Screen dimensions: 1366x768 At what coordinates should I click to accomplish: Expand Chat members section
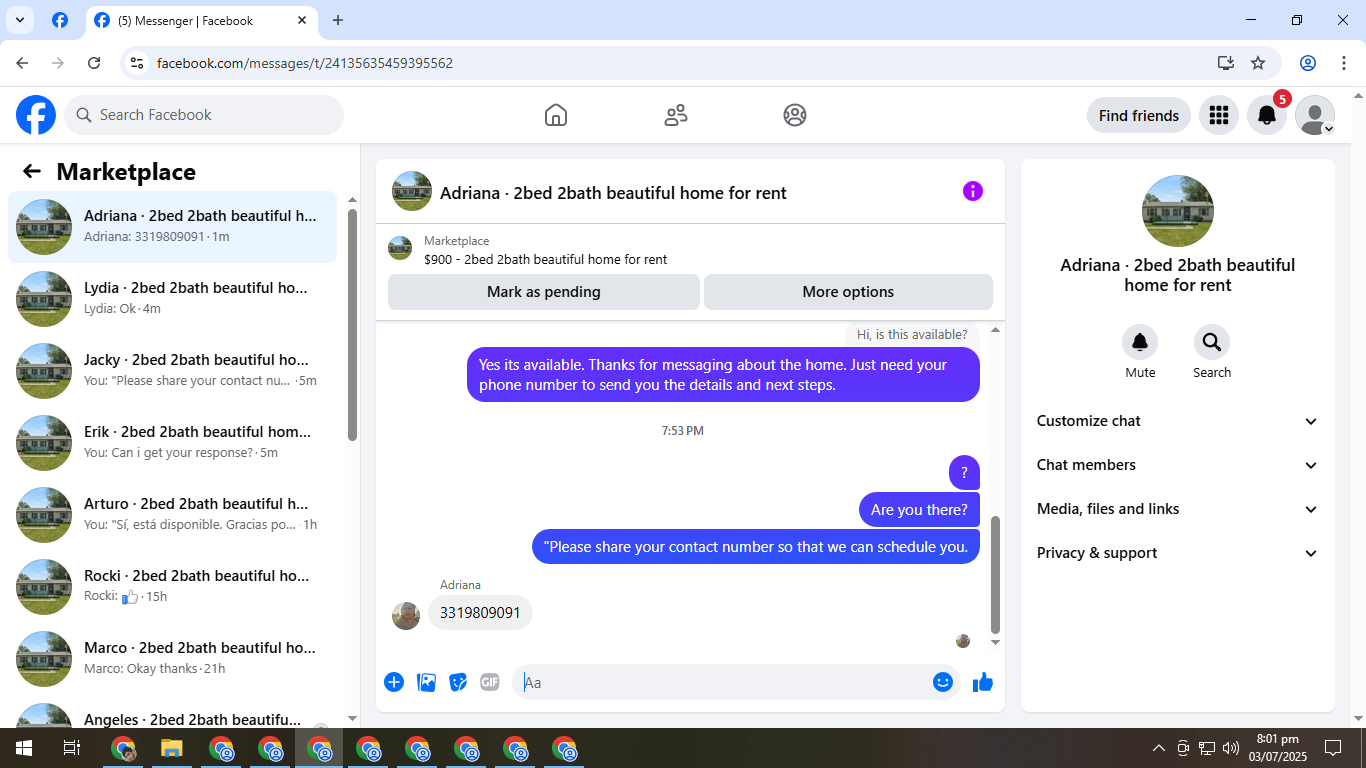pos(1178,465)
